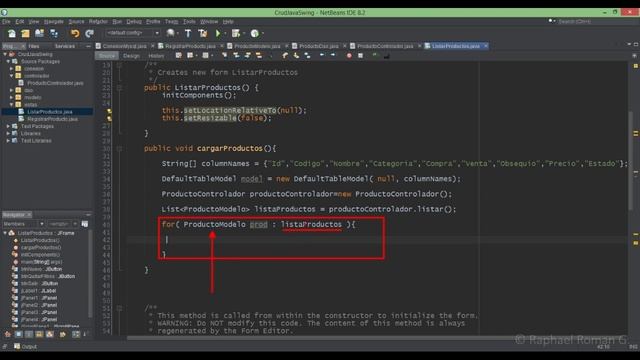Open the Debug menu

tap(134, 21)
